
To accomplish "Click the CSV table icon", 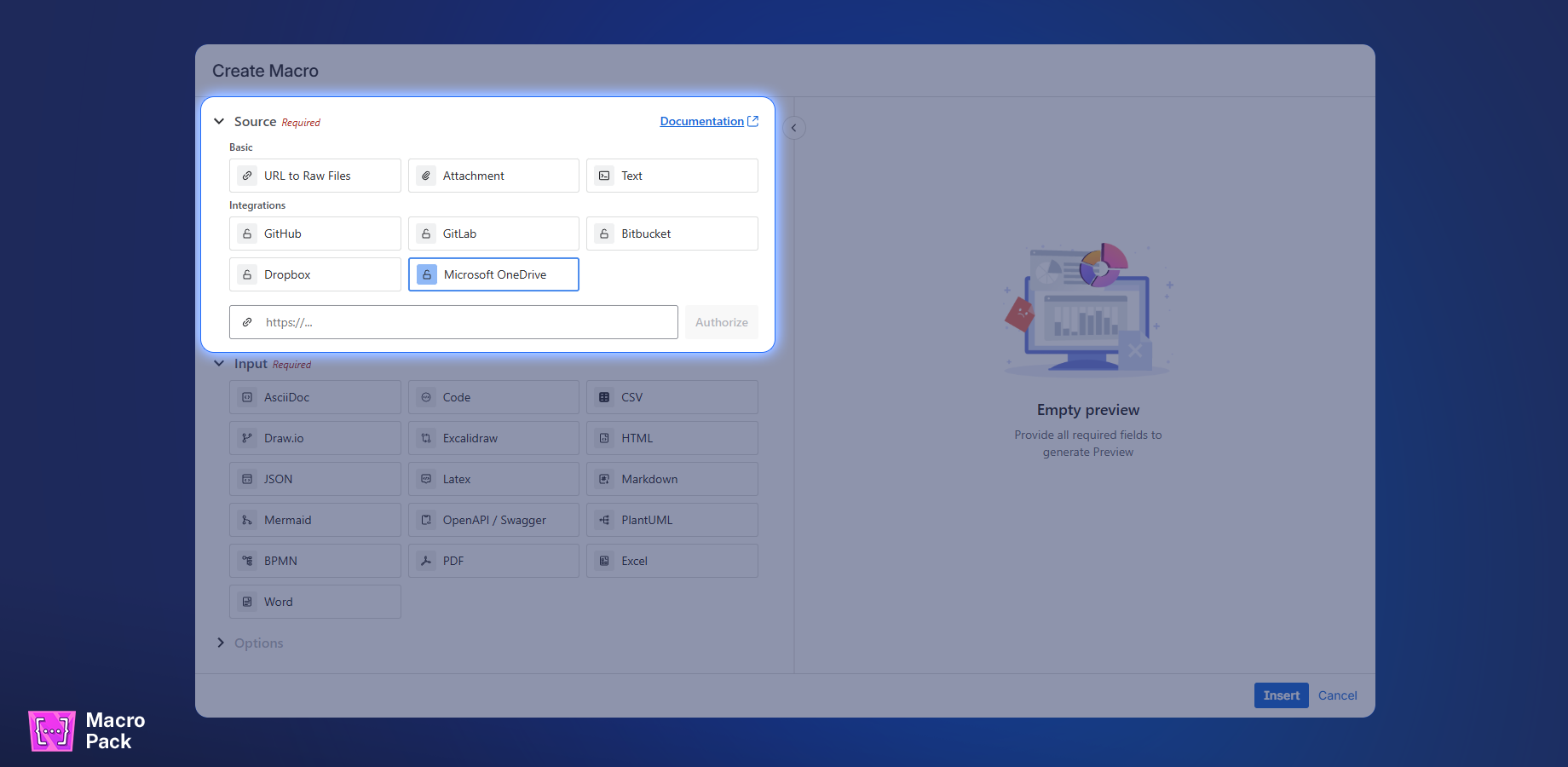I will coord(604,397).
